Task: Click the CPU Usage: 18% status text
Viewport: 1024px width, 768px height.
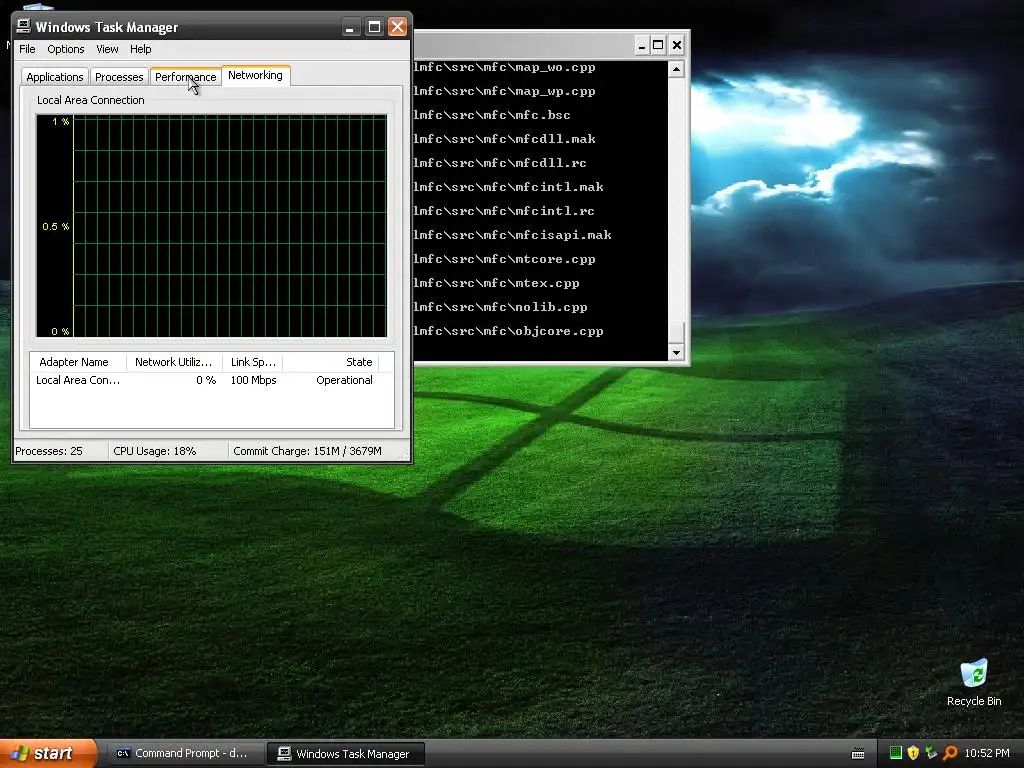Action: 155,451
